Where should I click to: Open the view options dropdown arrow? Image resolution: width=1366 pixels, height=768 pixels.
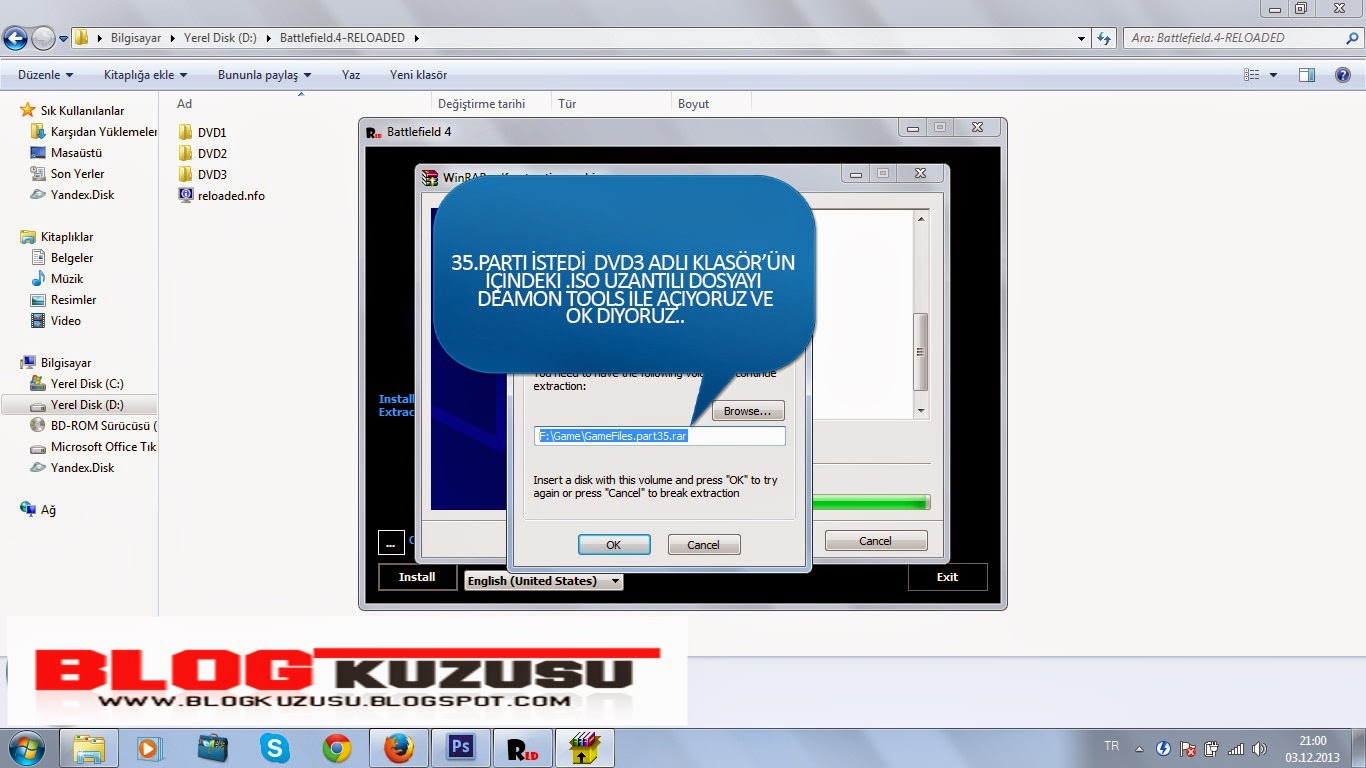1273,75
